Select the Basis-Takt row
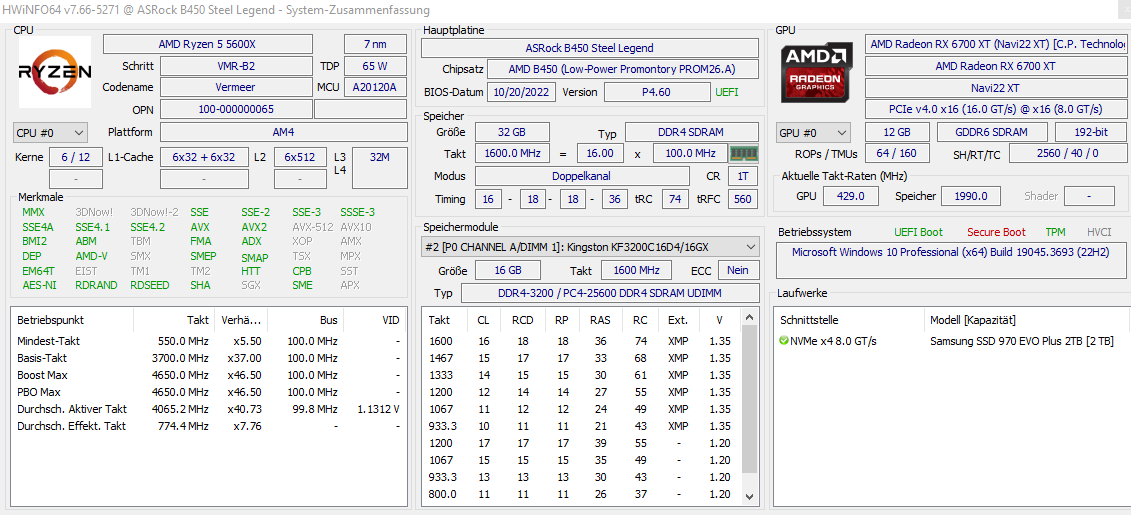 click(209, 358)
